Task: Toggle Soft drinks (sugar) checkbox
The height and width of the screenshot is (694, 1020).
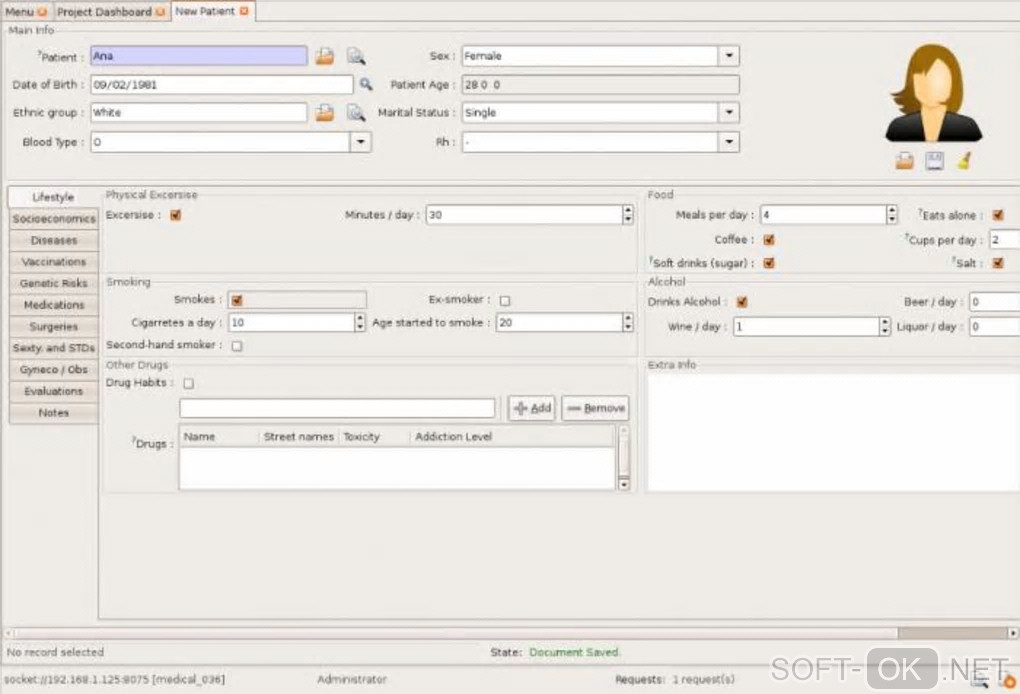Action: coord(769,263)
